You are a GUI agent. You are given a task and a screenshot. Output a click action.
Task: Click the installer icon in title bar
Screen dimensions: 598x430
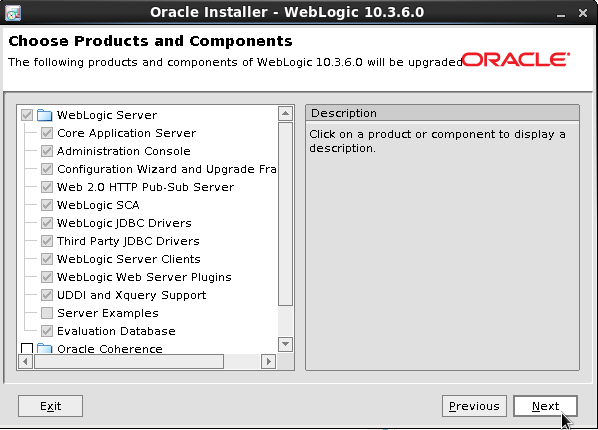13,13
